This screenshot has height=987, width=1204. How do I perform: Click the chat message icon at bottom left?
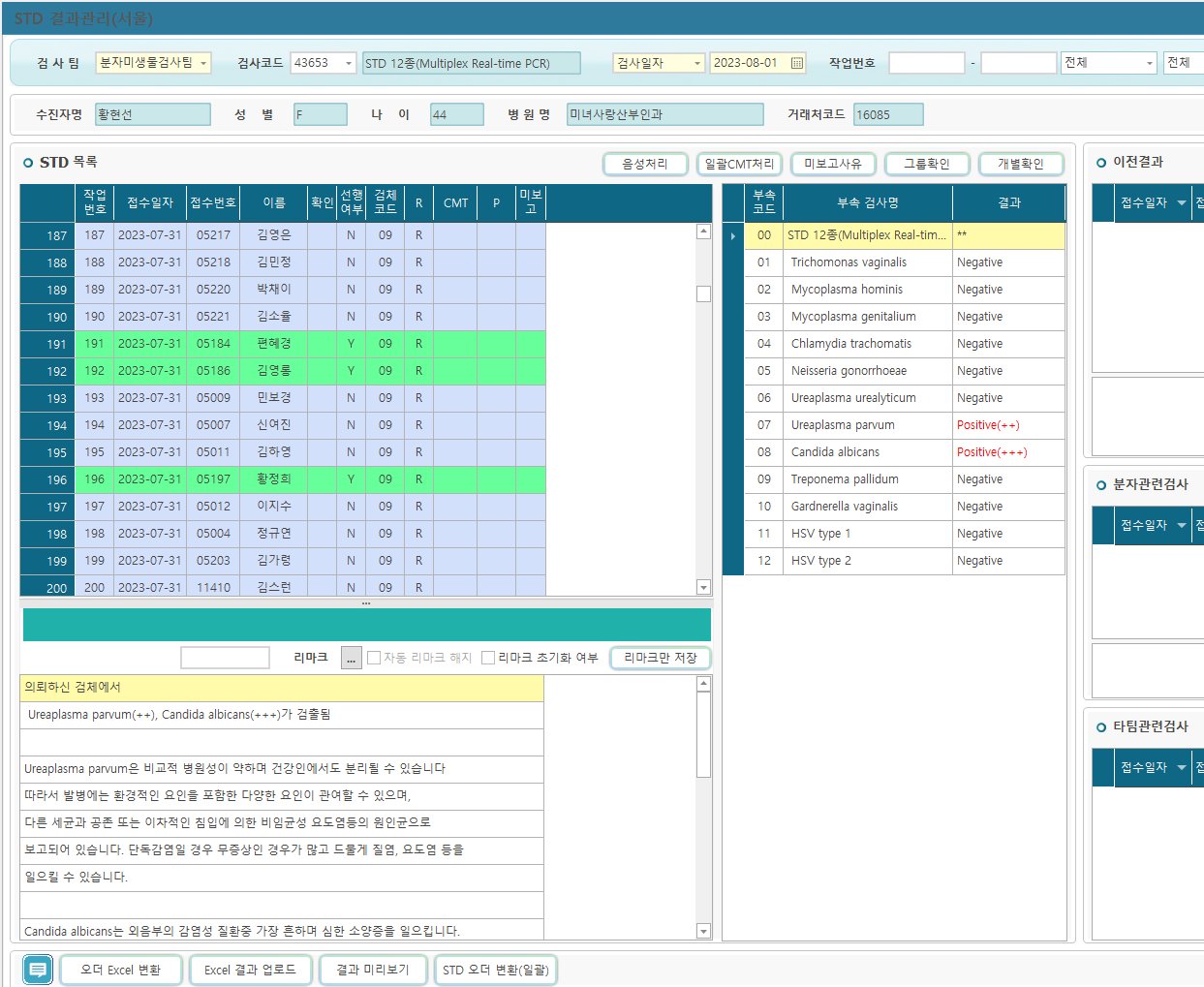(x=38, y=970)
